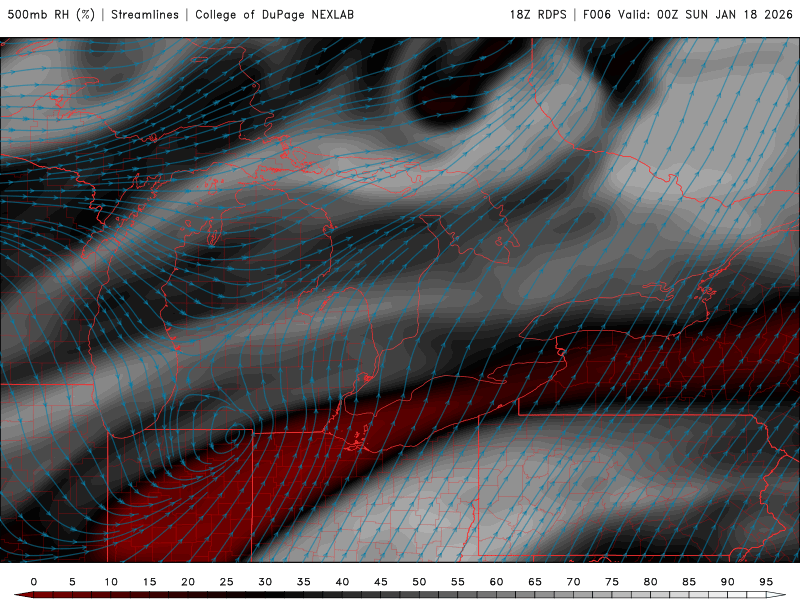This screenshot has width=800, height=600.
Task: Click the "SUN JAN 18 2026" date
Action: click(739, 14)
